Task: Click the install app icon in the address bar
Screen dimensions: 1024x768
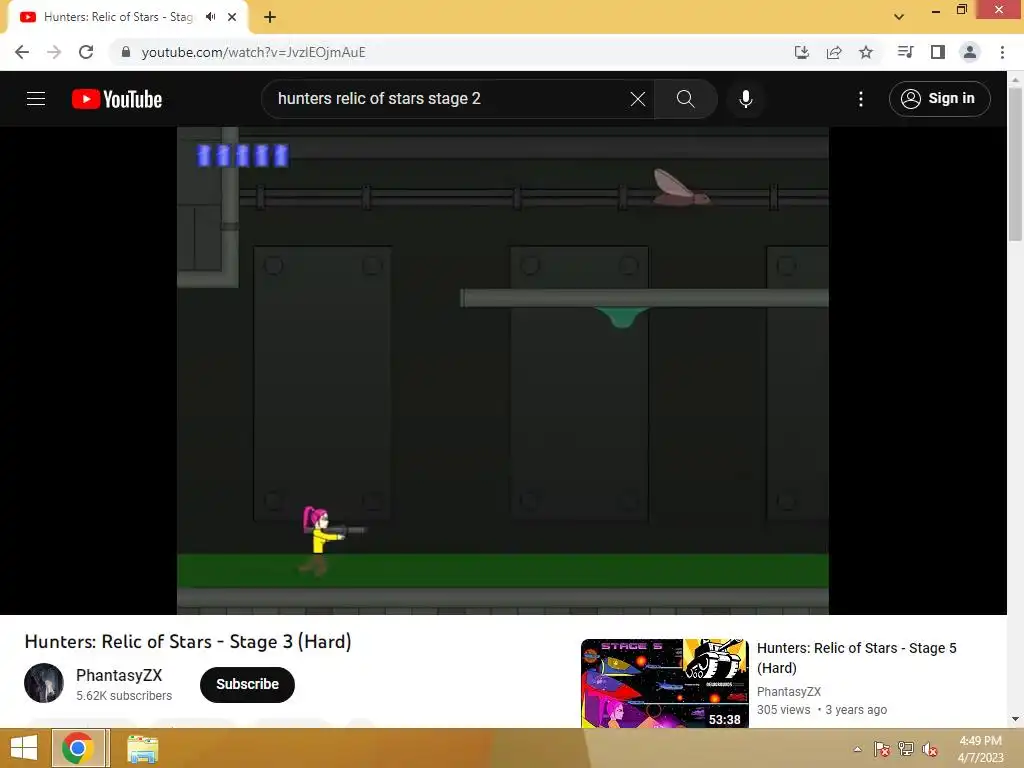Action: [802, 52]
